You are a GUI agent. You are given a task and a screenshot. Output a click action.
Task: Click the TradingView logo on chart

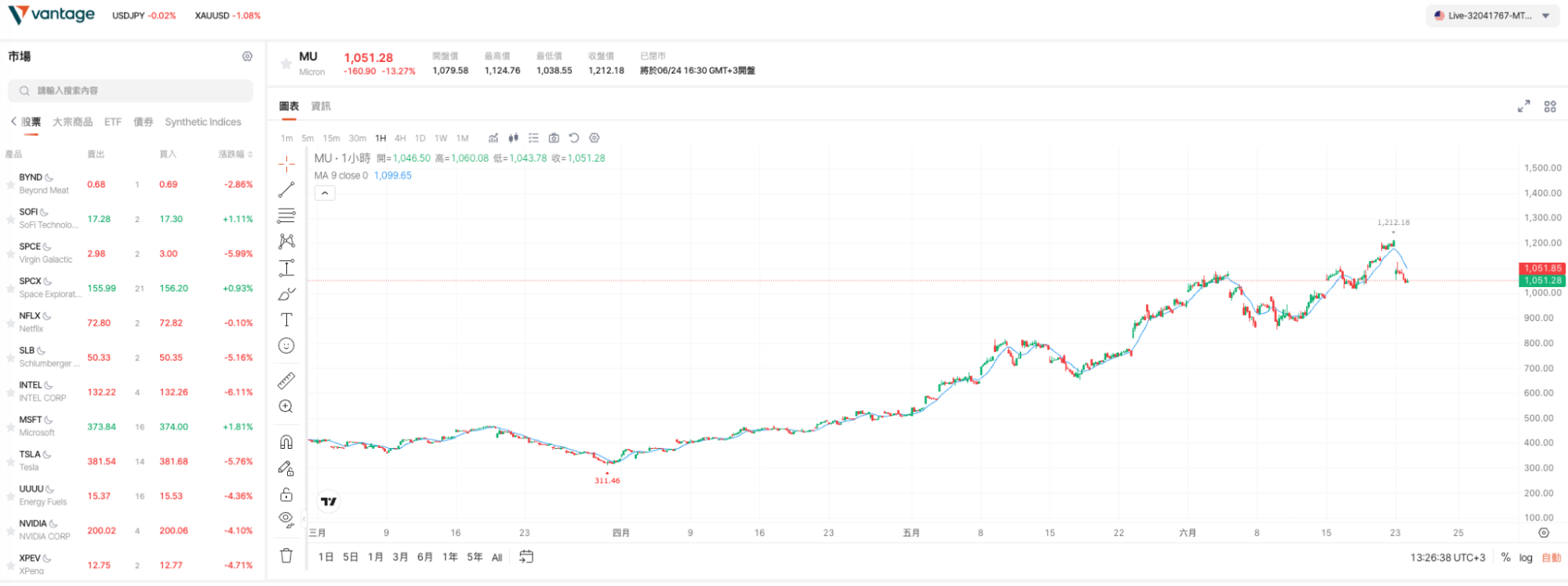329,501
